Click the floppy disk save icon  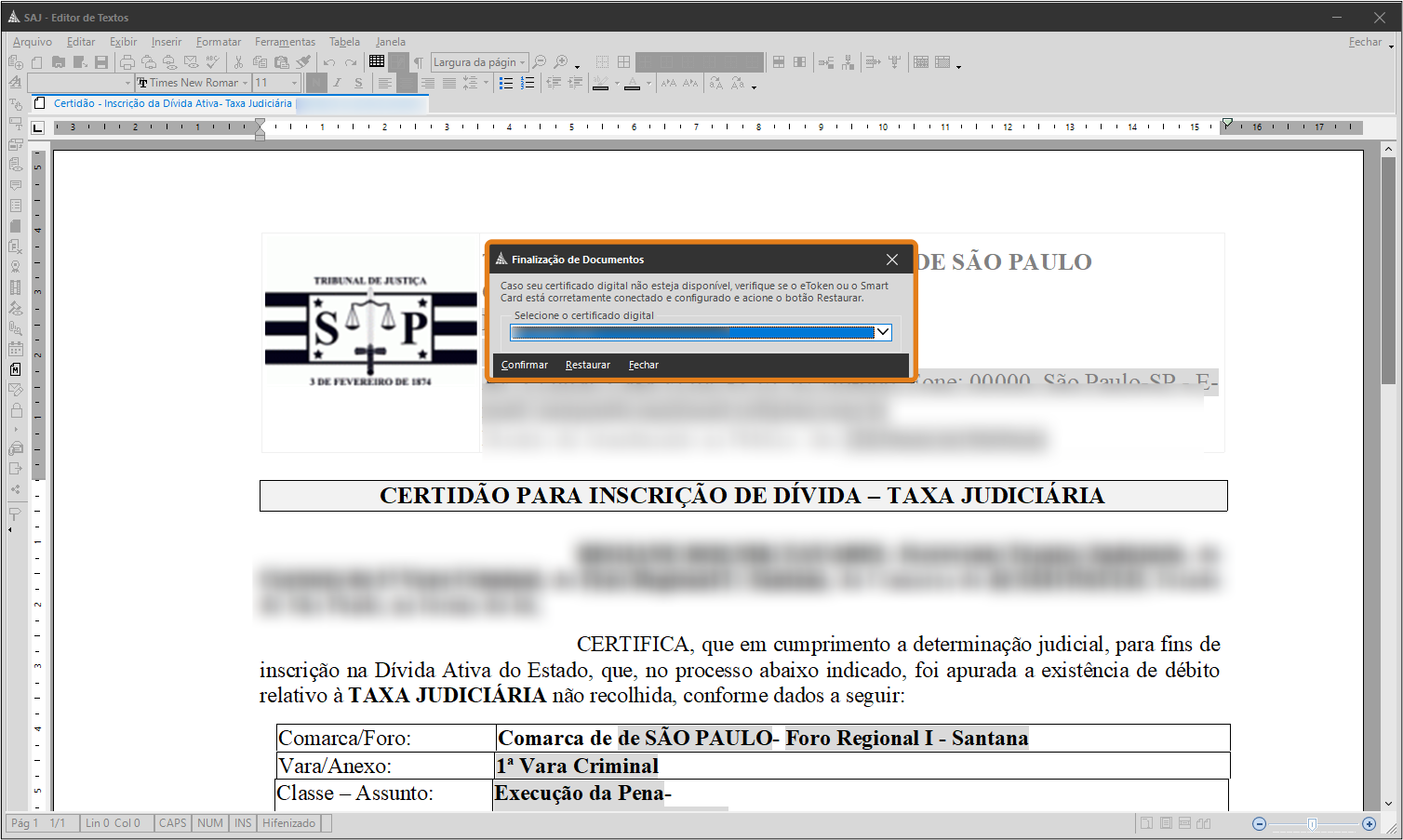[101, 62]
